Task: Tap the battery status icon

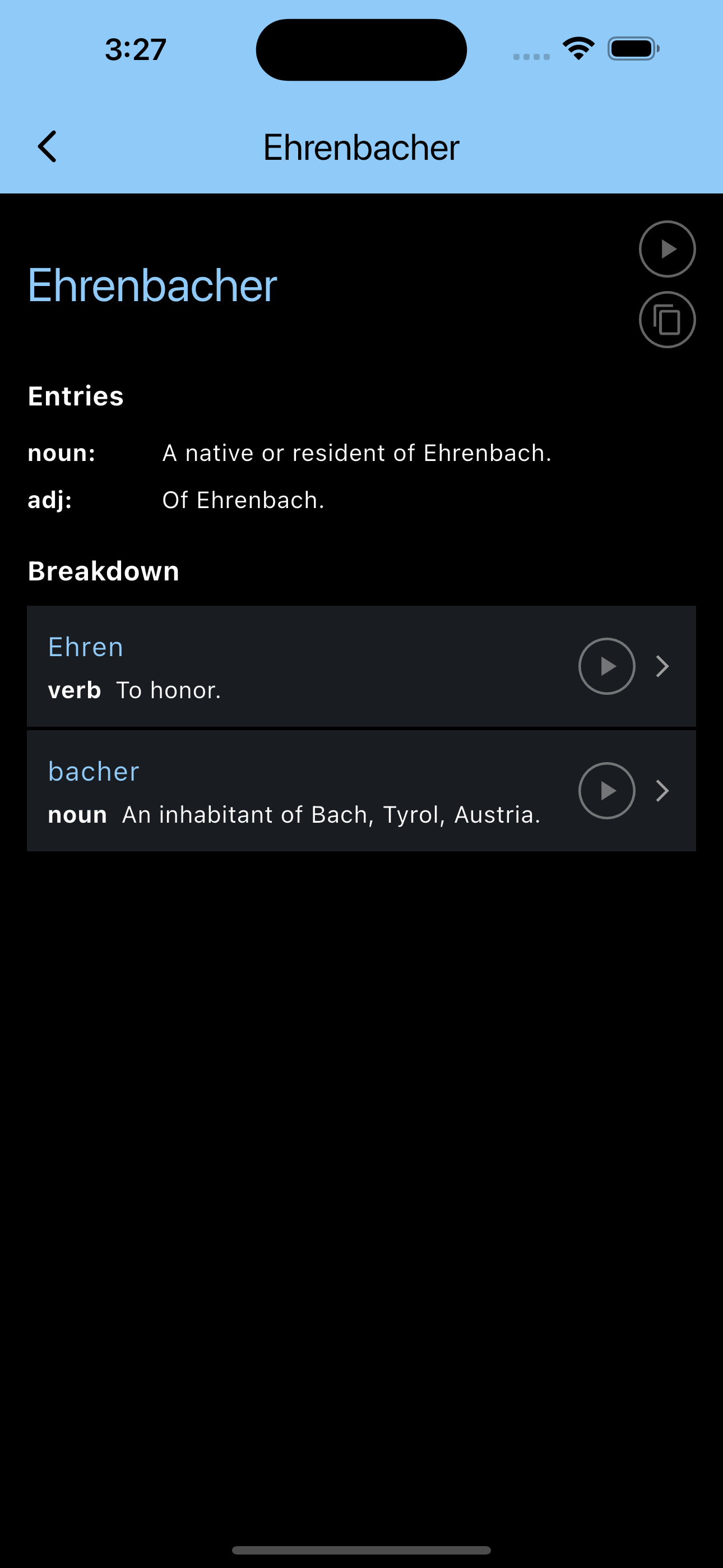Action: [x=633, y=49]
